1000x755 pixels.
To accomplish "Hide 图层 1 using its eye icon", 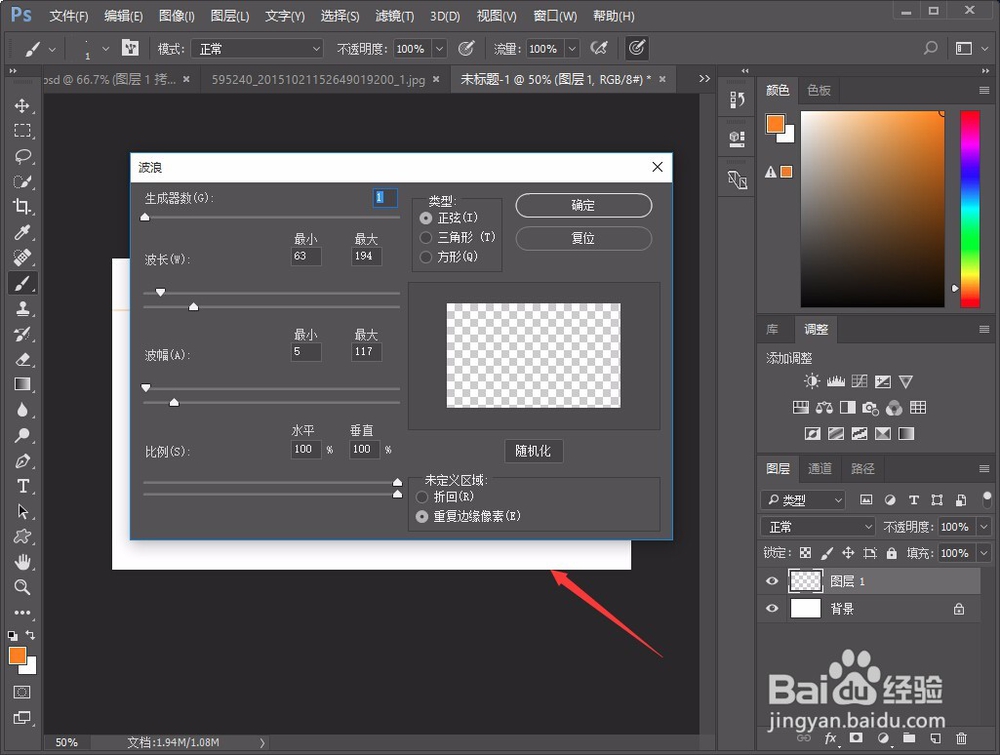I will click(772, 581).
